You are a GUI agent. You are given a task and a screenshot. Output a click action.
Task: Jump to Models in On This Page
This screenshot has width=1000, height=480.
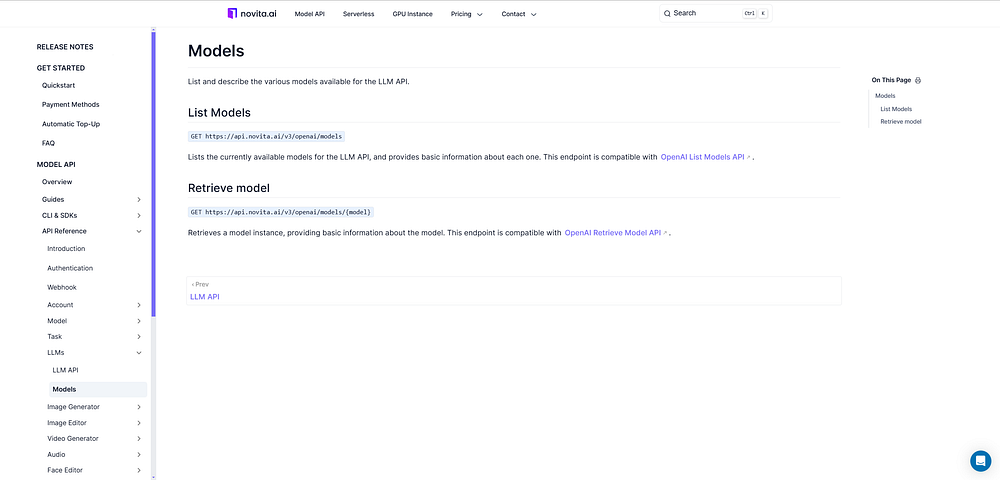tap(885, 96)
